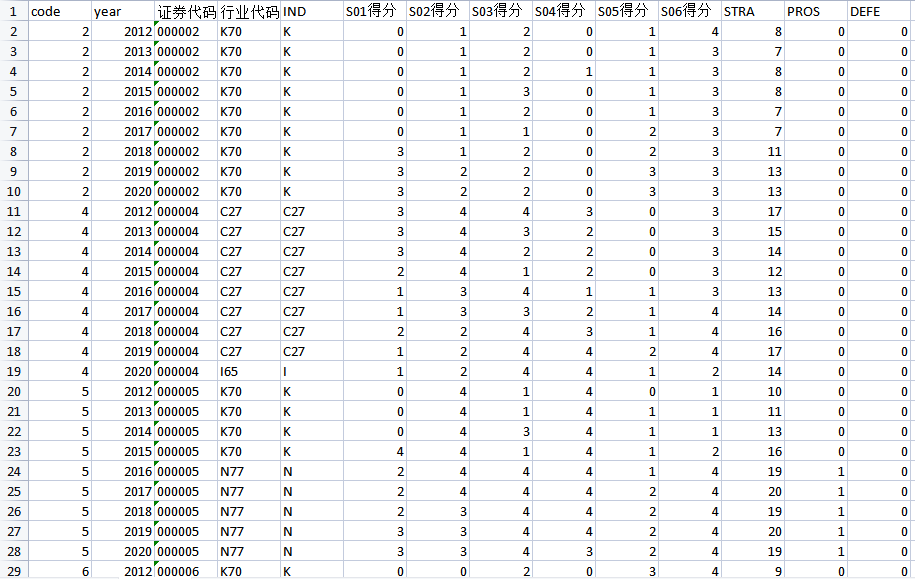The width and height of the screenshot is (915, 579).
Task: Click STRA cell 11 in row 8
Action: 753,151
